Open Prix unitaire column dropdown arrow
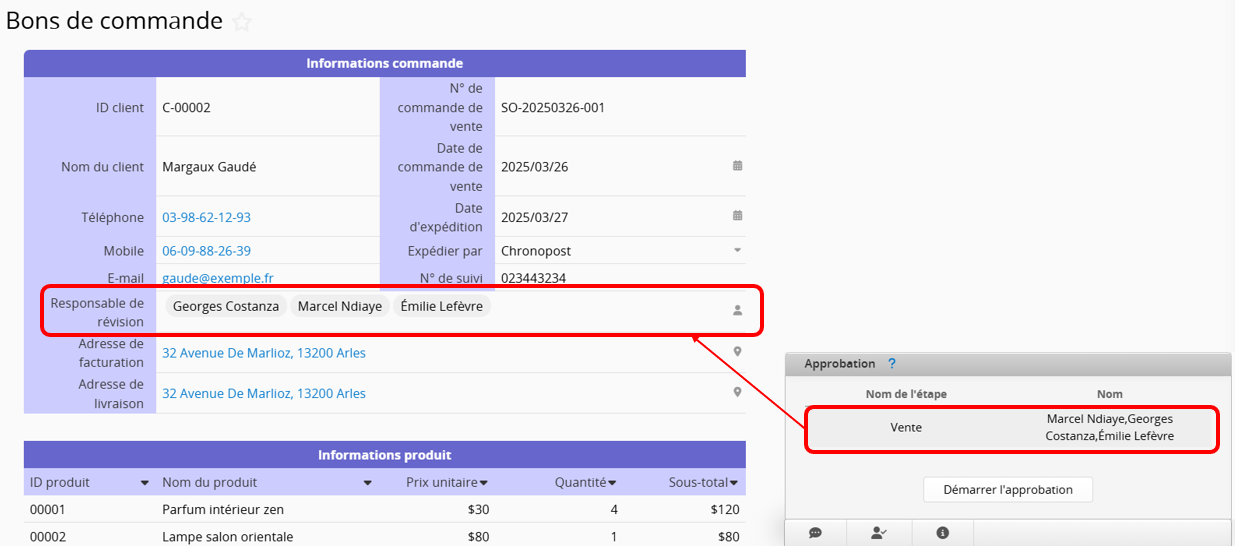Image resolution: width=1235 pixels, height=556 pixels. point(484,483)
